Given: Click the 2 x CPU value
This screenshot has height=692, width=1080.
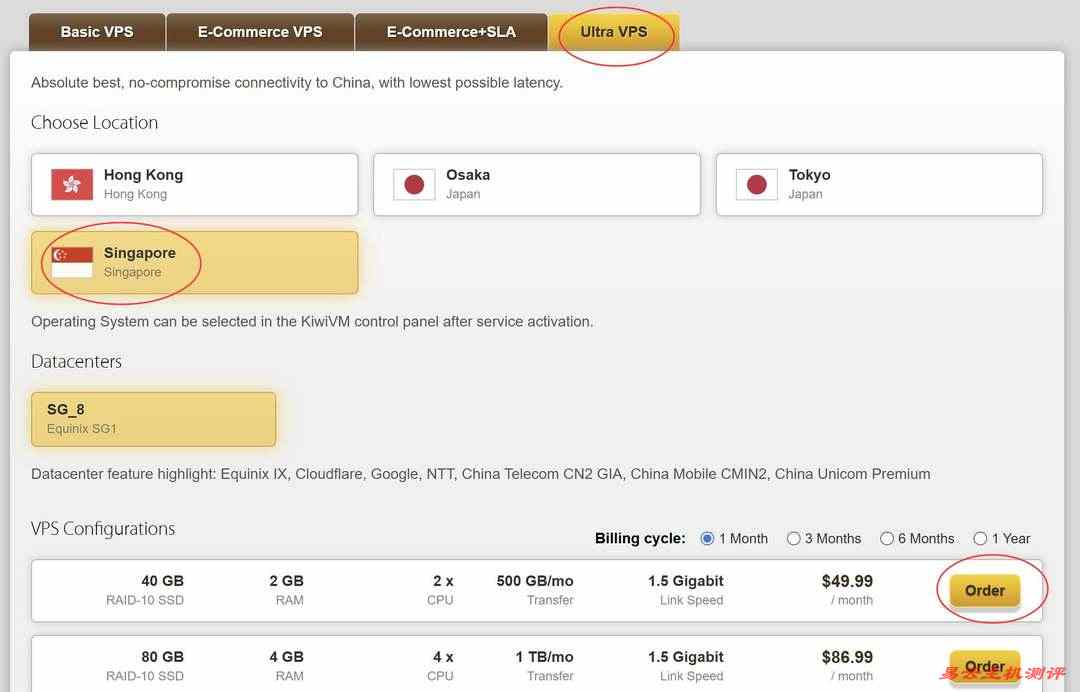Looking at the screenshot, I should tap(443, 581).
